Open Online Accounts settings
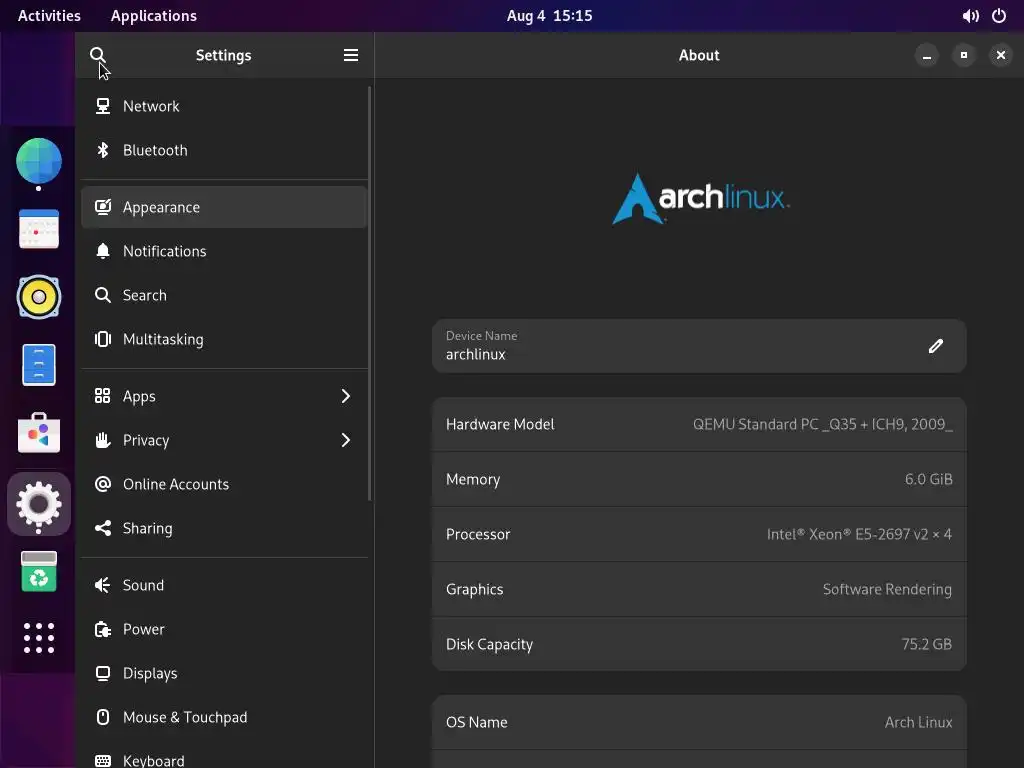This screenshot has height=768, width=1024. (x=224, y=484)
